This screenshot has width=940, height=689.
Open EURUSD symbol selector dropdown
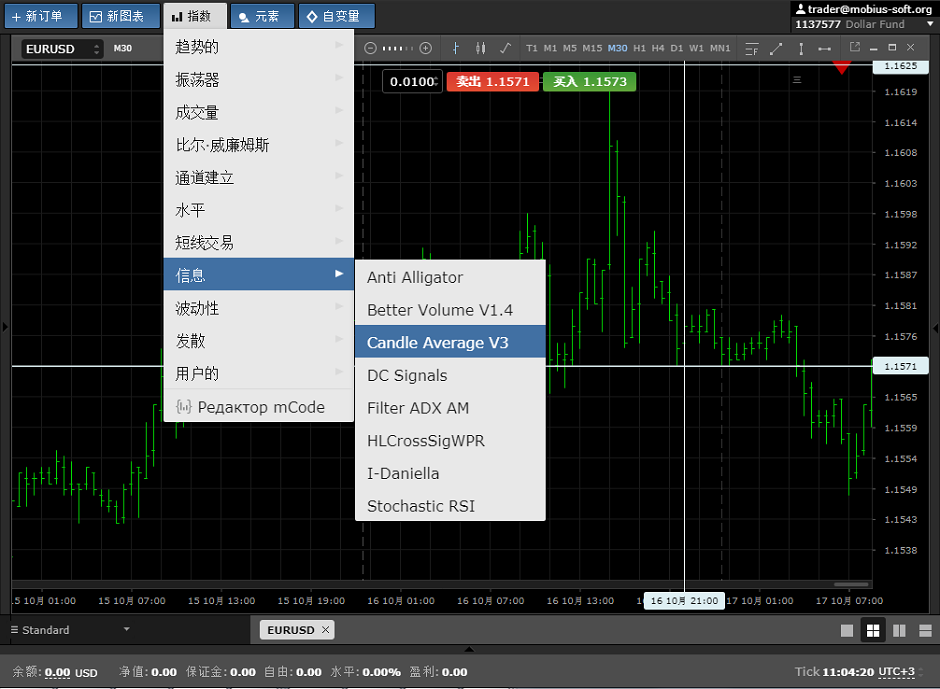tap(62, 49)
